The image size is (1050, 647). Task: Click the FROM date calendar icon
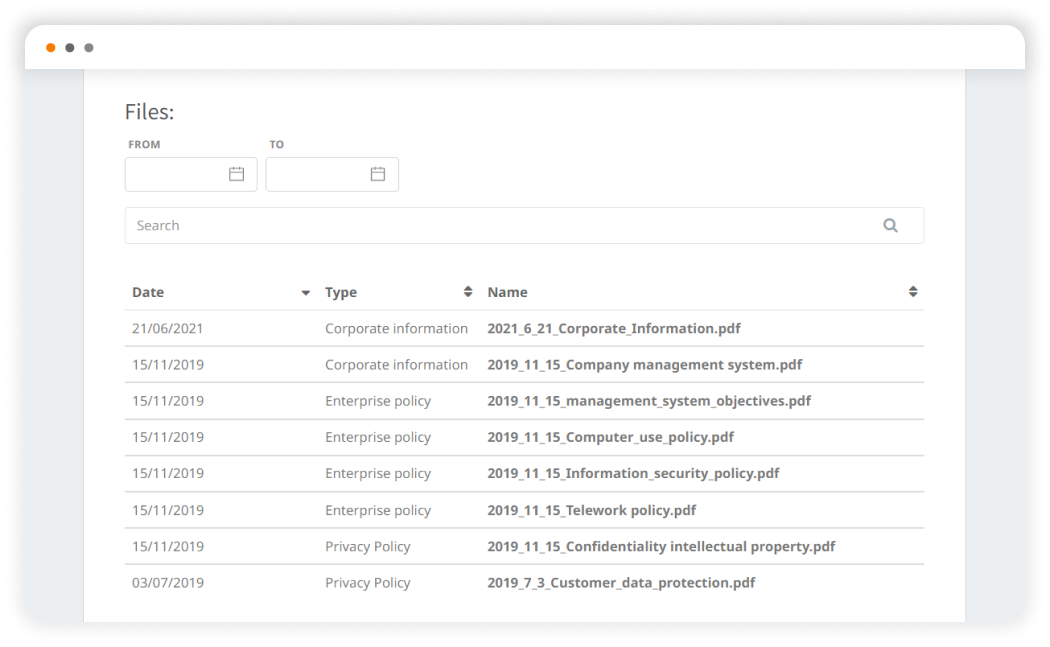point(236,174)
